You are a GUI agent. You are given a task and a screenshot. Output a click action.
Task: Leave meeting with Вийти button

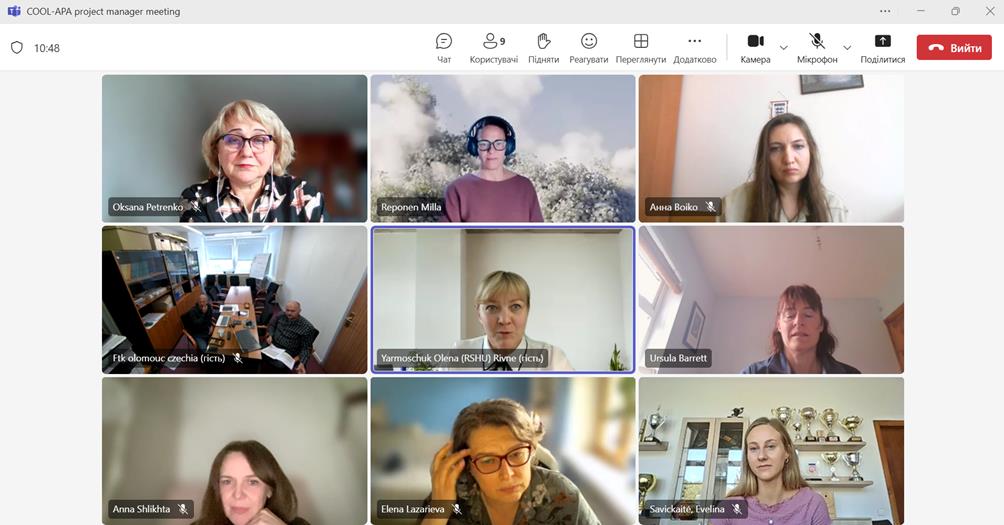pyautogui.click(x=954, y=48)
